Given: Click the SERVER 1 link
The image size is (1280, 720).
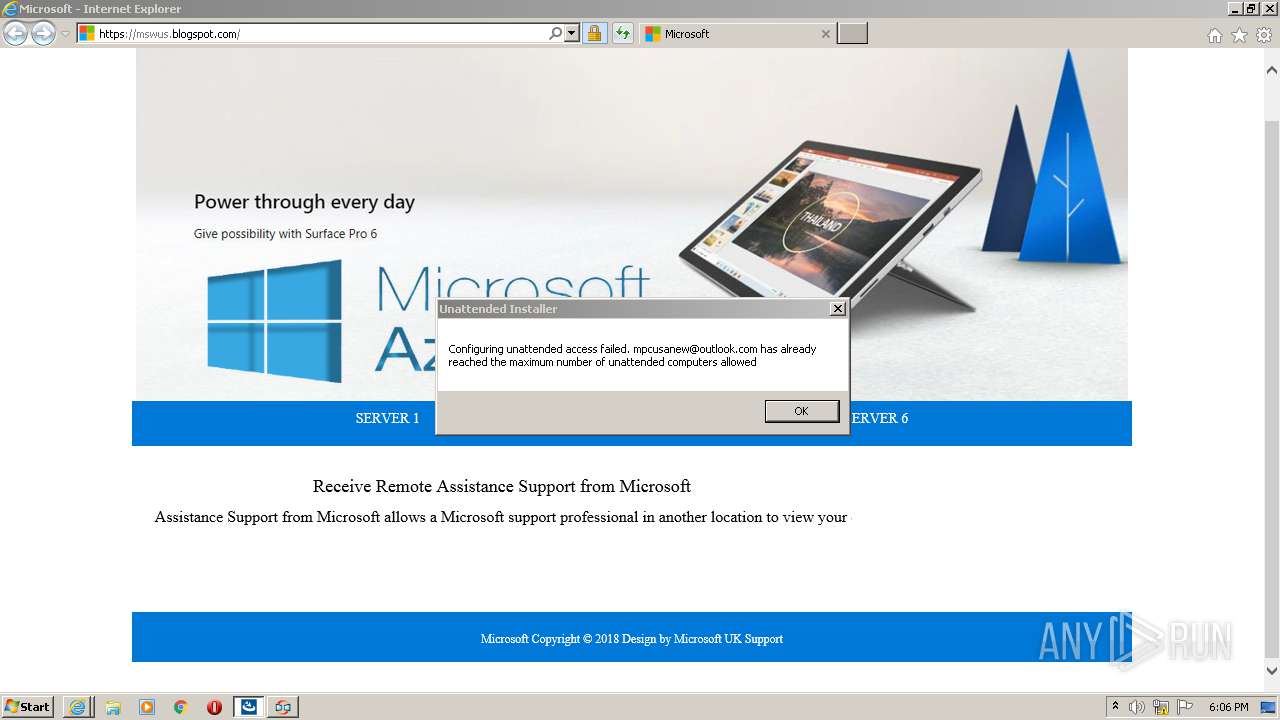Looking at the screenshot, I should (x=387, y=418).
